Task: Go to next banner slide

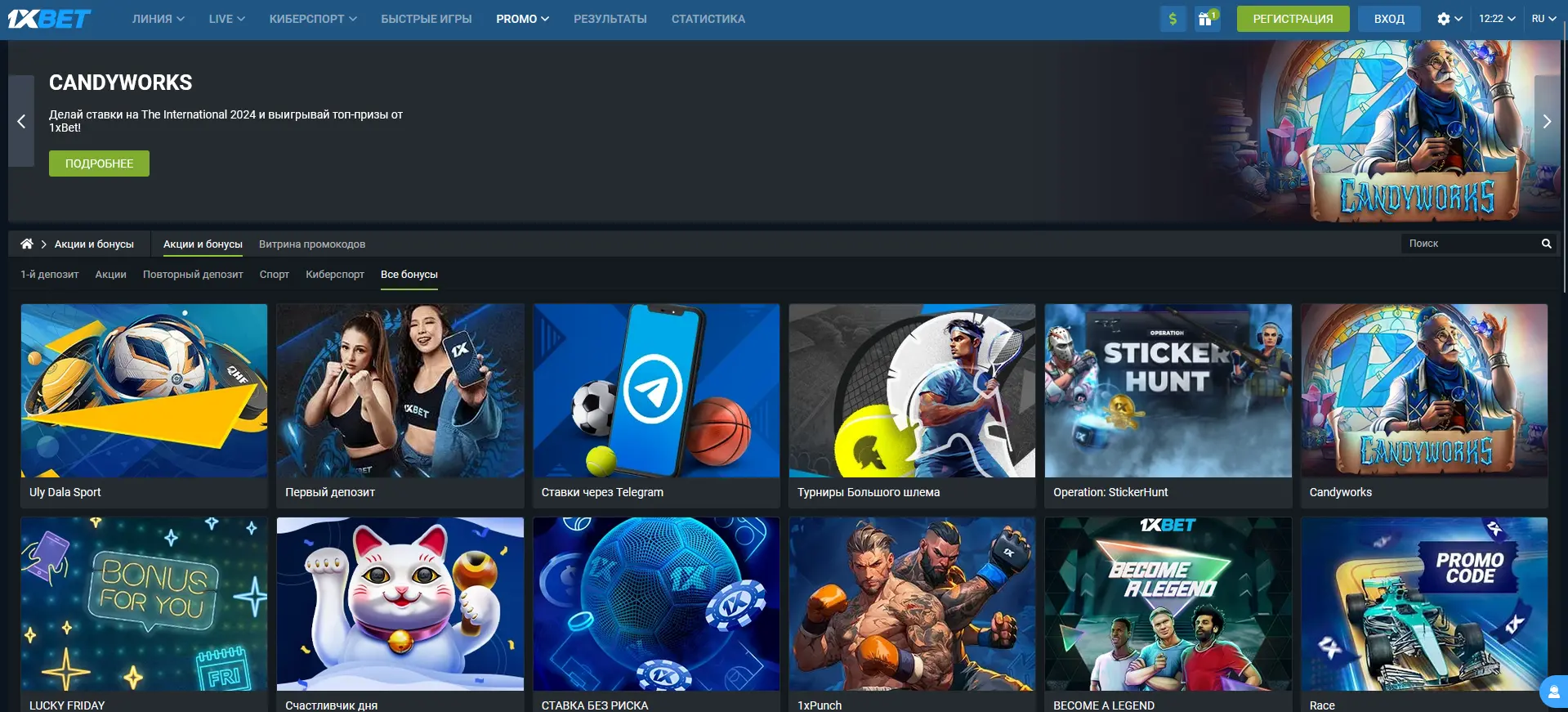Action: (x=1547, y=121)
